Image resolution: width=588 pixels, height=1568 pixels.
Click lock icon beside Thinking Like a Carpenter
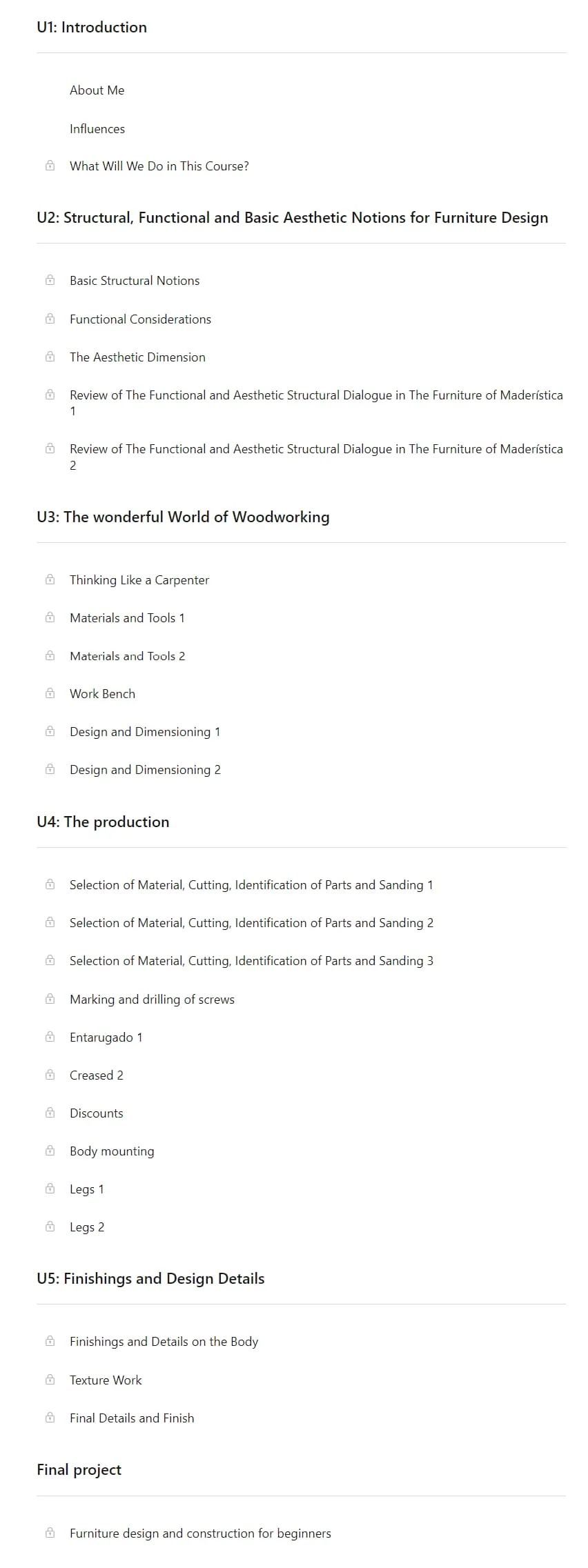[x=50, y=579]
